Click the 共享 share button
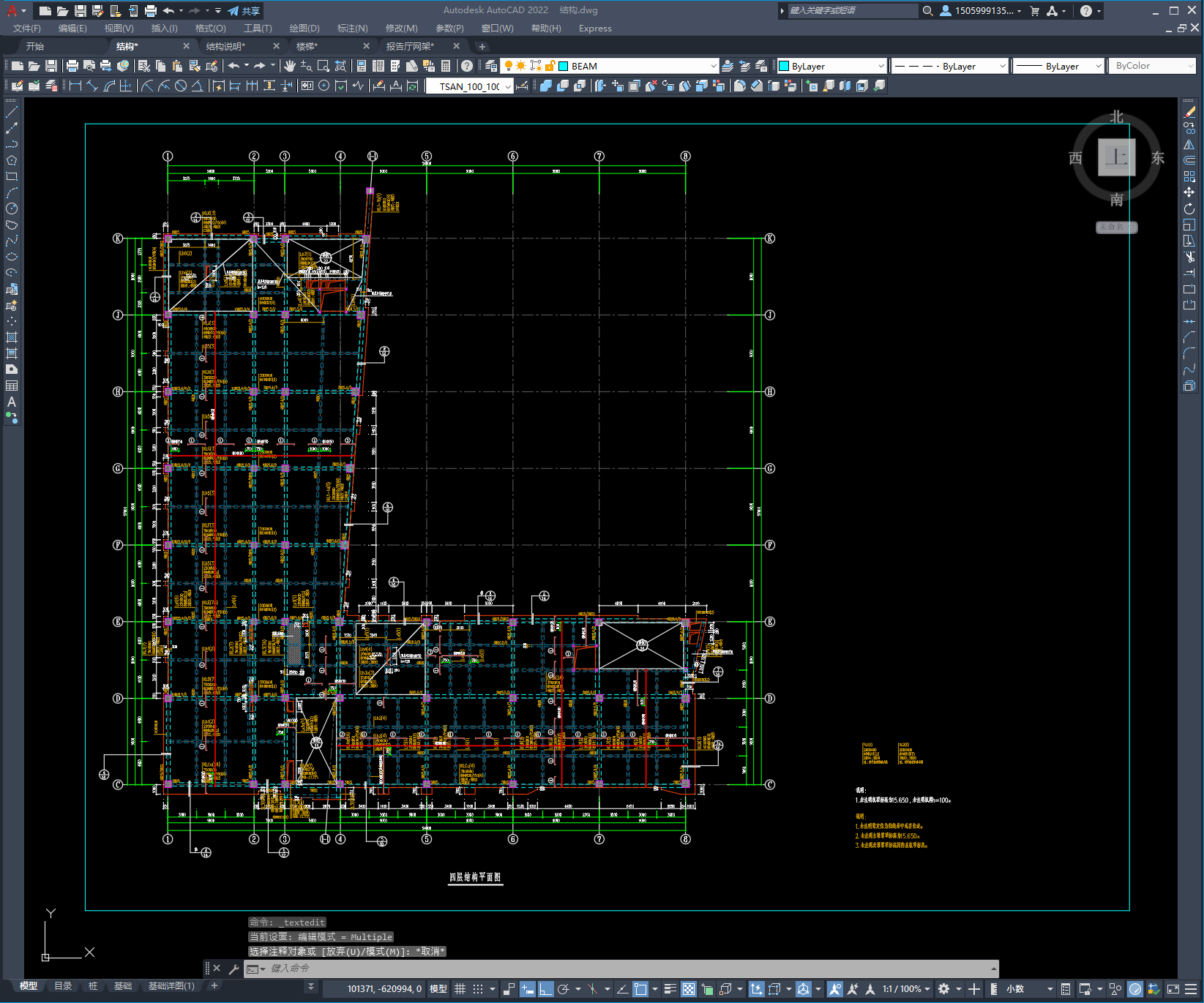This screenshot has width=1204, height=1003. point(244,11)
